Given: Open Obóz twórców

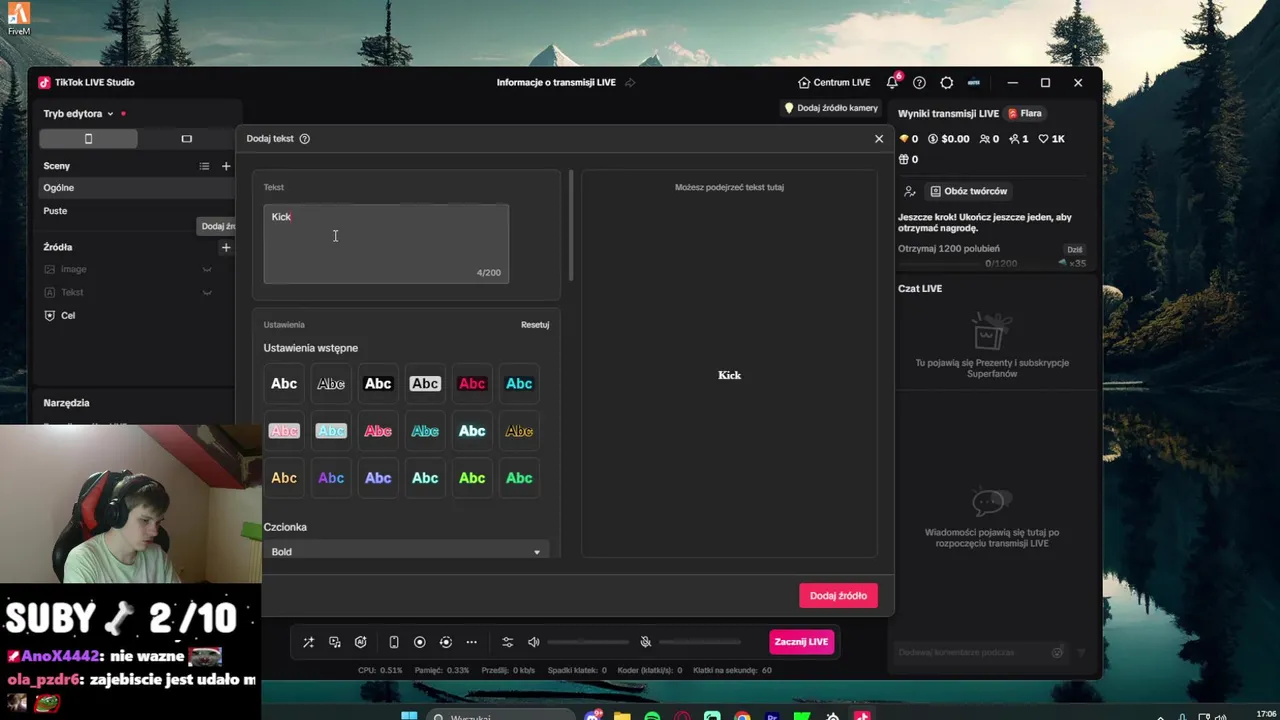Looking at the screenshot, I should [x=968, y=191].
